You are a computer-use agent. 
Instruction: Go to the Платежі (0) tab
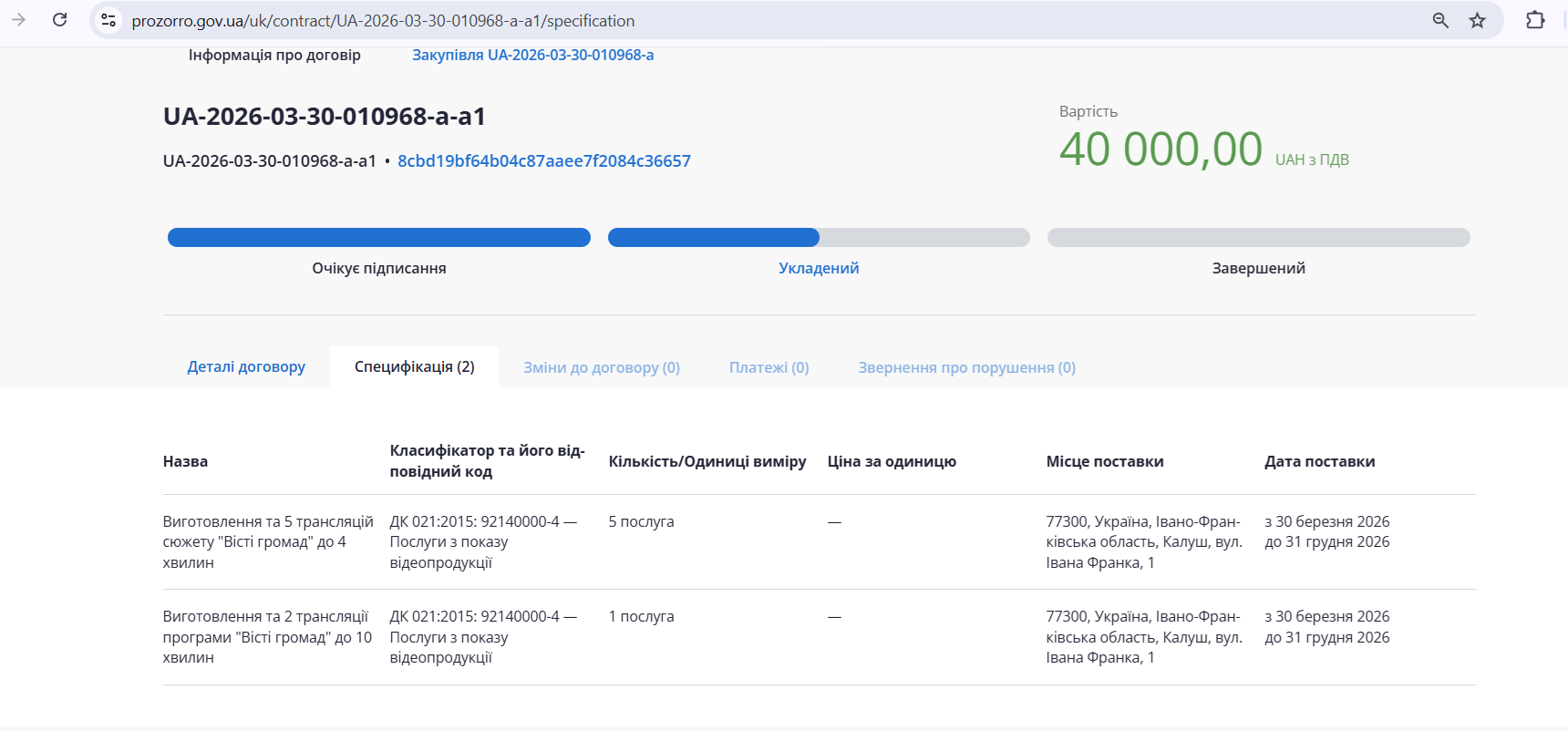click(x=769, y=367)
